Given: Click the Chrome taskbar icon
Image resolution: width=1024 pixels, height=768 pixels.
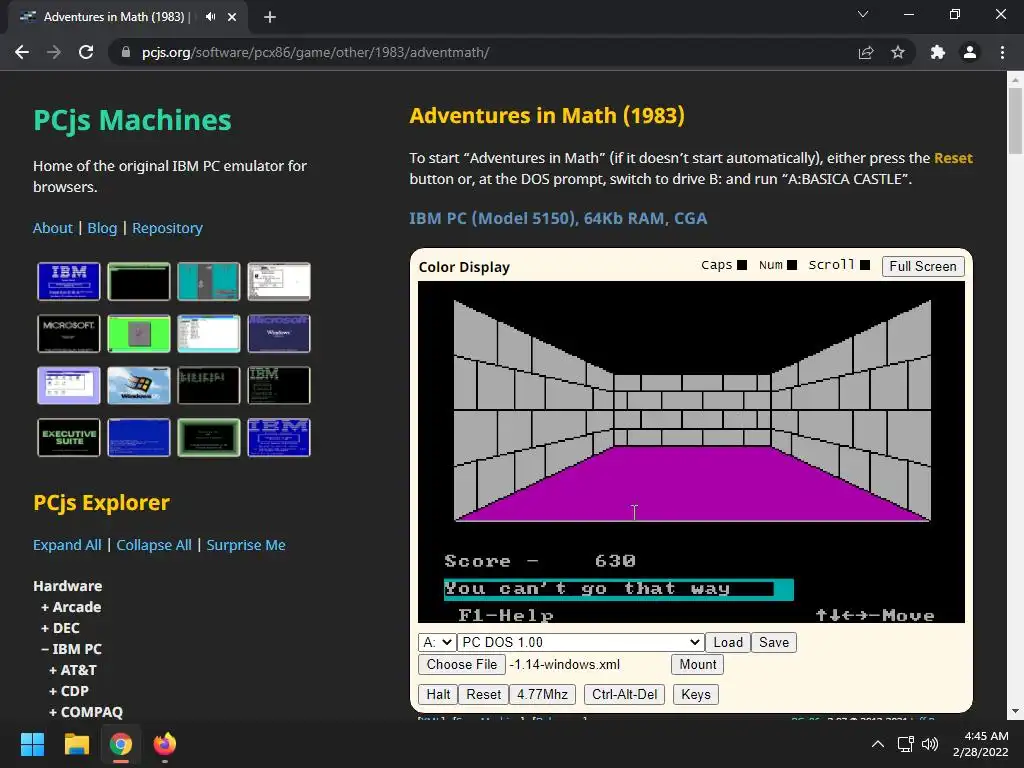Looking at the screenshot, I should [x=121, y=744].
